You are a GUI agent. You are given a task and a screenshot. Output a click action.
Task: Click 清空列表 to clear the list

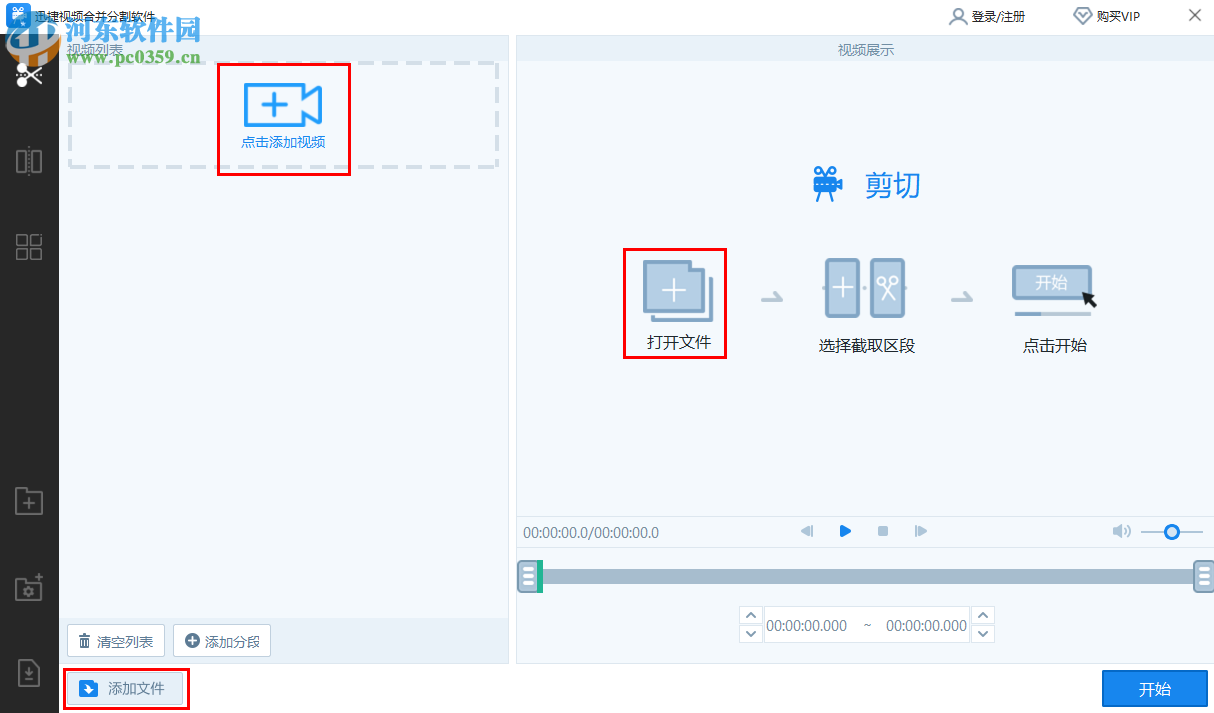click(116, 640)
